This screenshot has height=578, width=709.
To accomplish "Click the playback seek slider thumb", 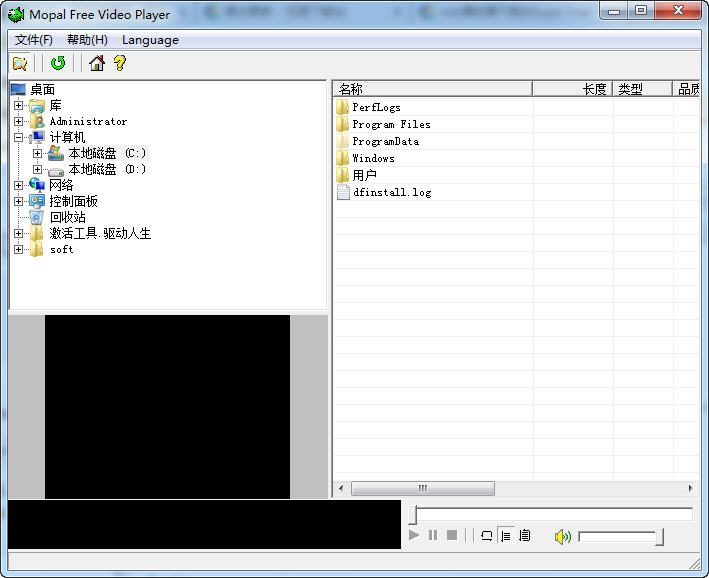I will coord(412,515).
